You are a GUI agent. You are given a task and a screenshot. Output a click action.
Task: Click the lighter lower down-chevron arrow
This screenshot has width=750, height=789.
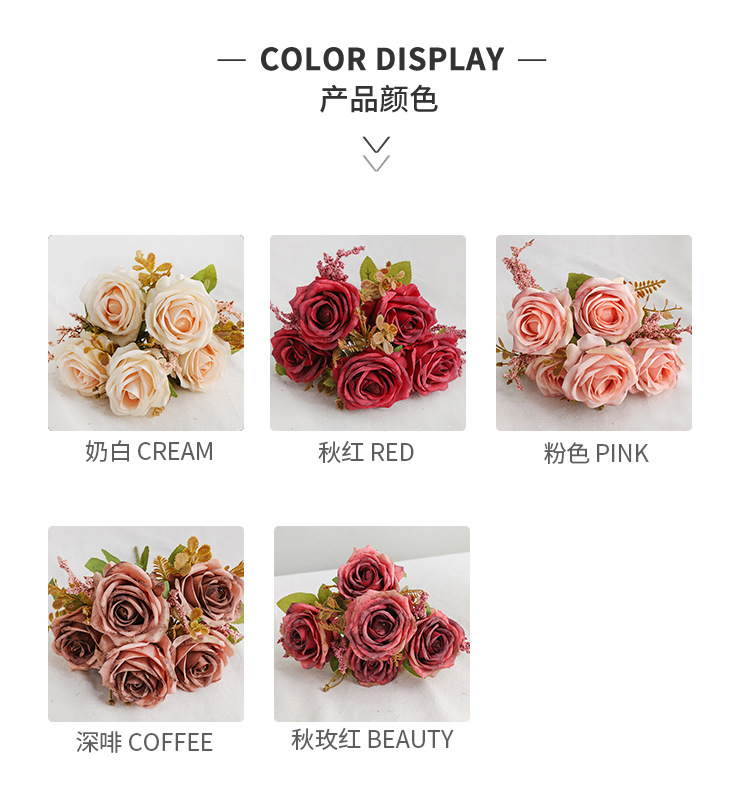tap(377, 164)
